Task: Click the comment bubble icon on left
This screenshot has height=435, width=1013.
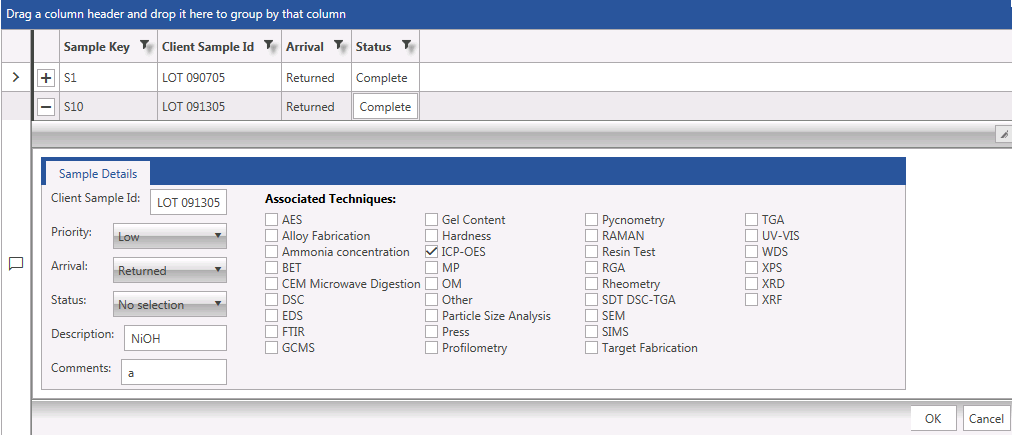Action: click(16, 264)
